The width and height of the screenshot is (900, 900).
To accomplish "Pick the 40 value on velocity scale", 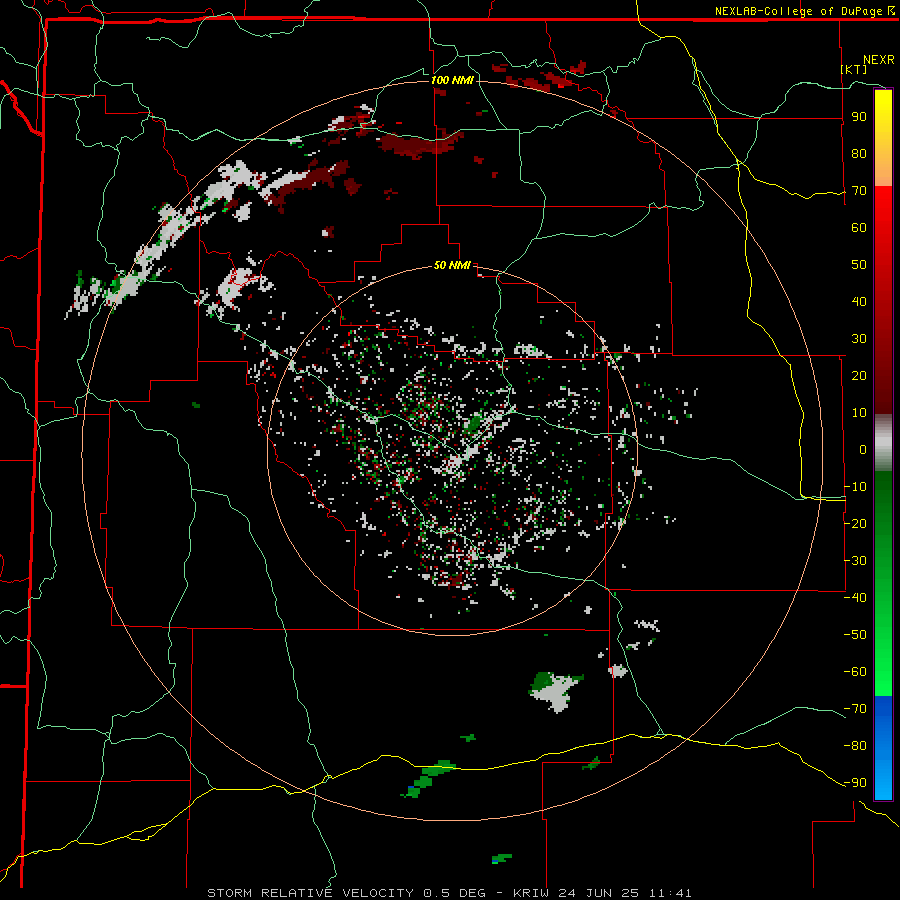I will [859, 302].
